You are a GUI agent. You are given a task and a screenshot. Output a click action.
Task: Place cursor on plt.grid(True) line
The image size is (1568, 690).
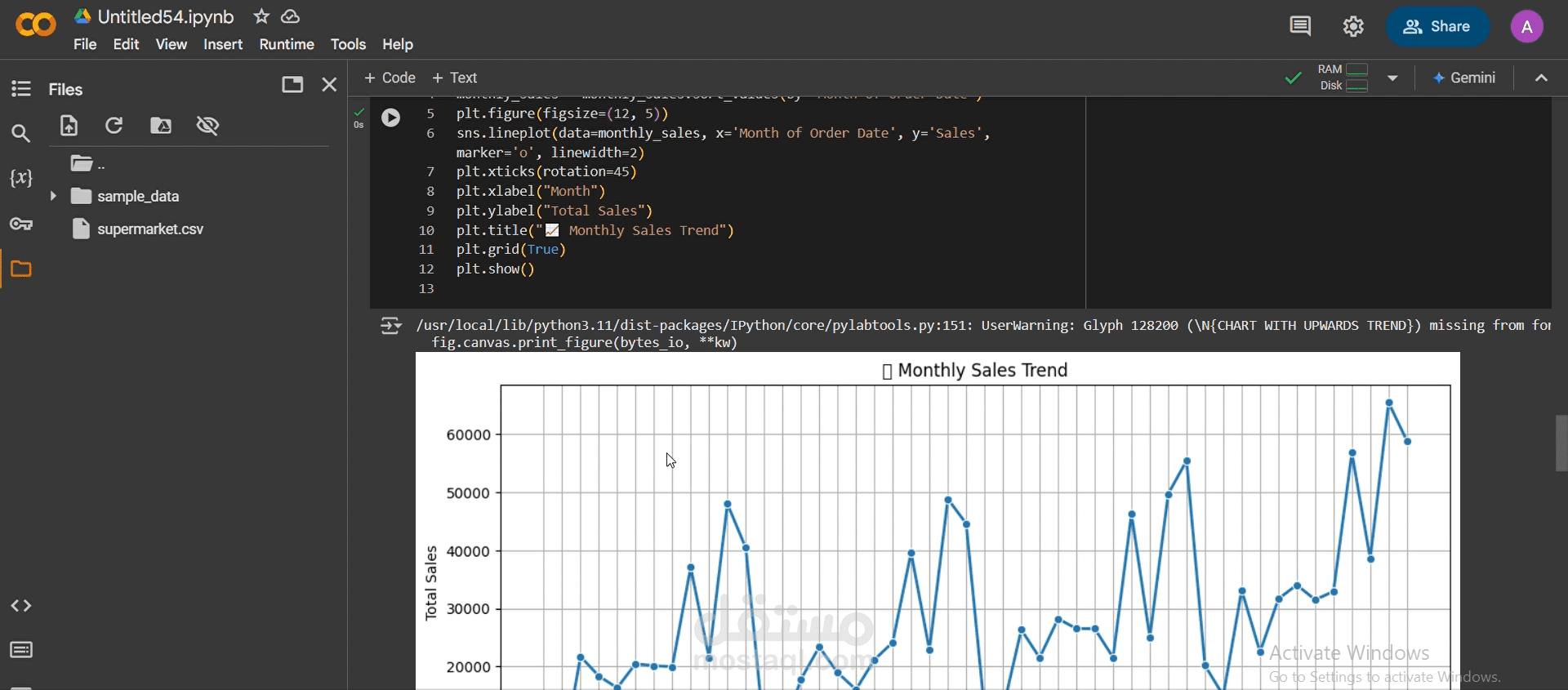pyautogui.click(x=511, y=249)
